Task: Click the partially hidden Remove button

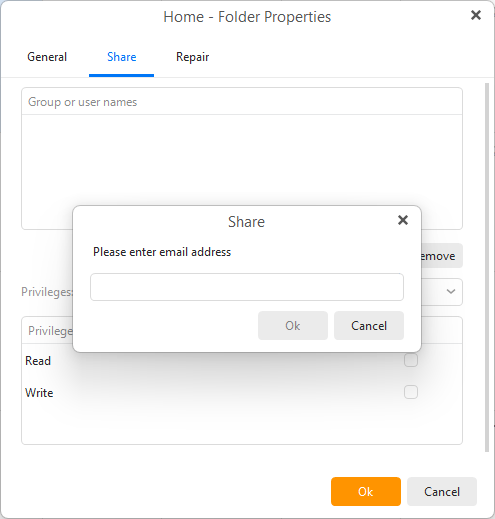Action: [442, 256]
